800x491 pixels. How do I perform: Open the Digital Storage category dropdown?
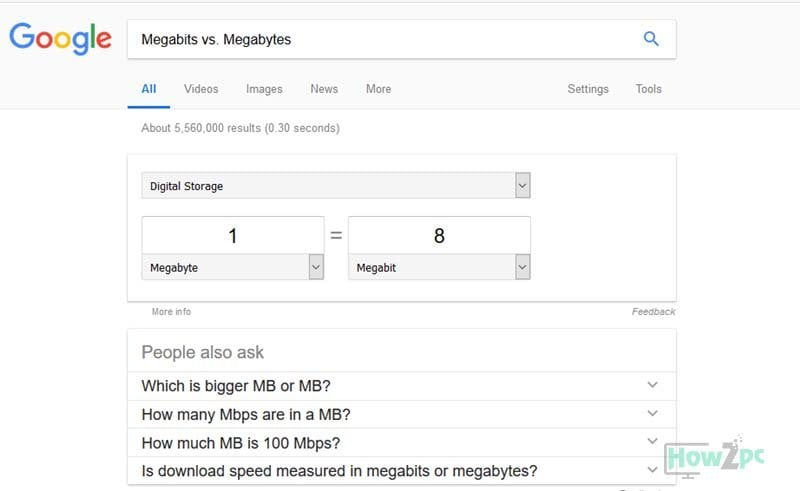336,186
